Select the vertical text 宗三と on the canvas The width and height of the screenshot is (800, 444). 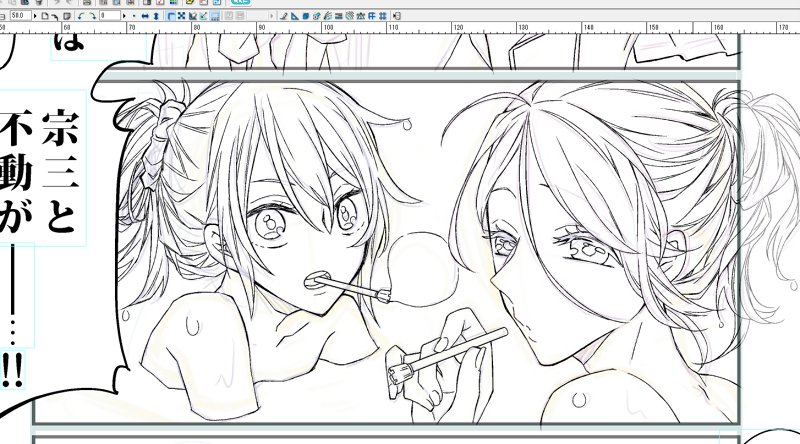(x=60, y=172)
